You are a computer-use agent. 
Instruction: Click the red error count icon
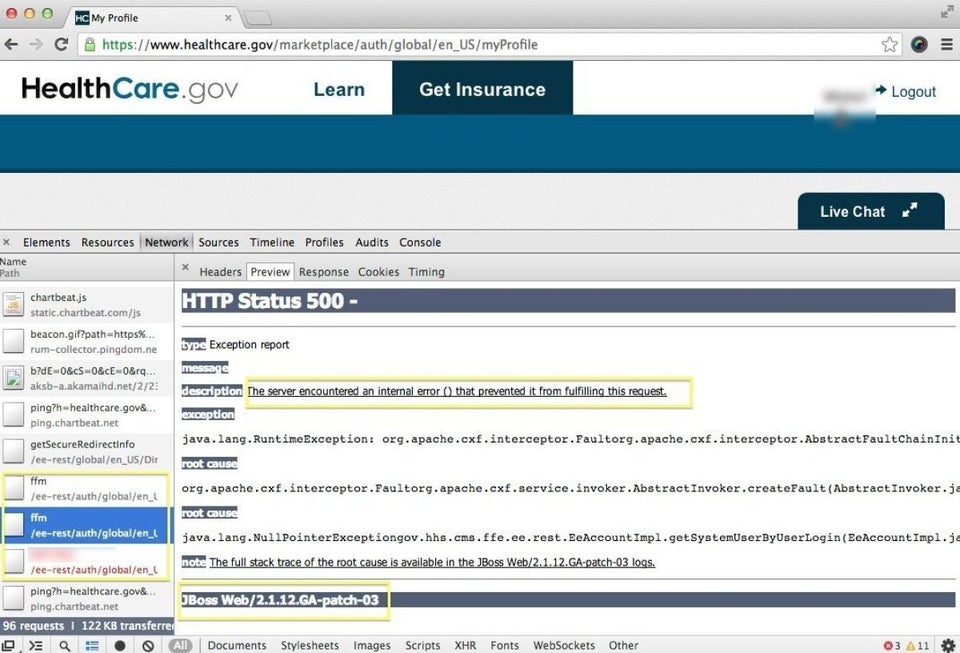[x=888, y=645]
